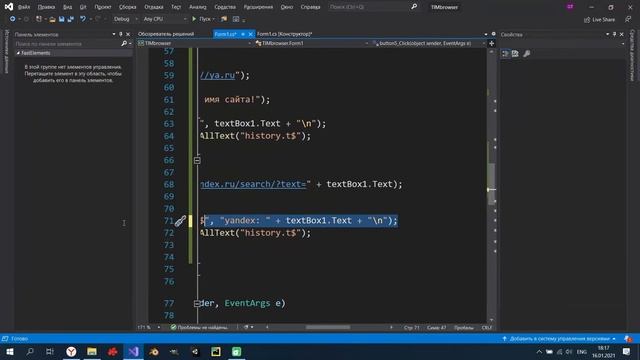Click the search magnifier in the title bar
The width and height of the screenshot is (640, 360).
tap(414, 7)
